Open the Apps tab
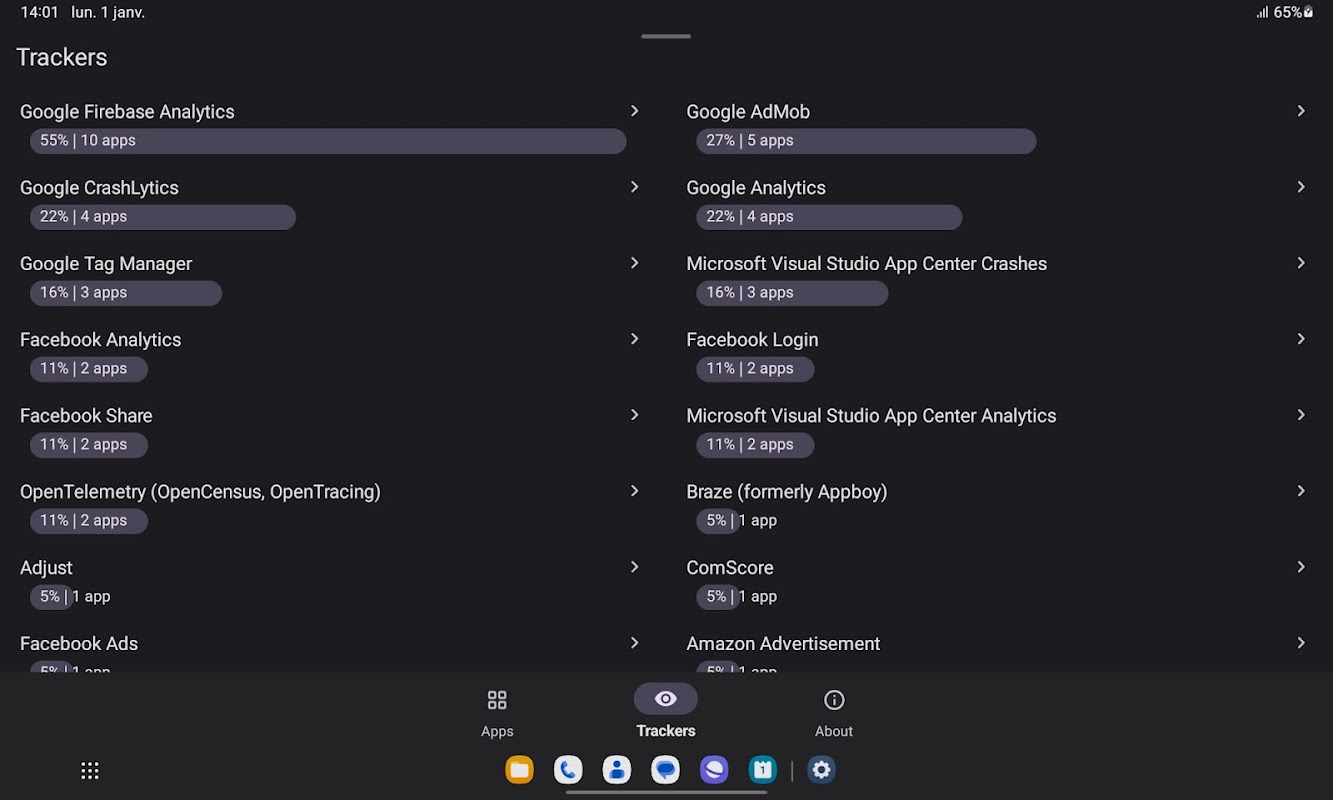Screen dimensions: 1333x800 coord(497,711)
